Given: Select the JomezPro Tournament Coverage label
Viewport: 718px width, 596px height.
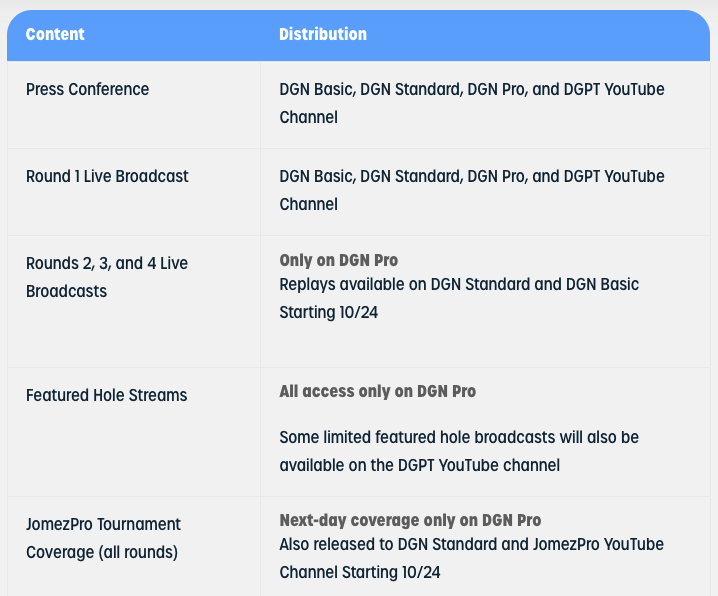Looking at the screenshot, I should point(103,537).
